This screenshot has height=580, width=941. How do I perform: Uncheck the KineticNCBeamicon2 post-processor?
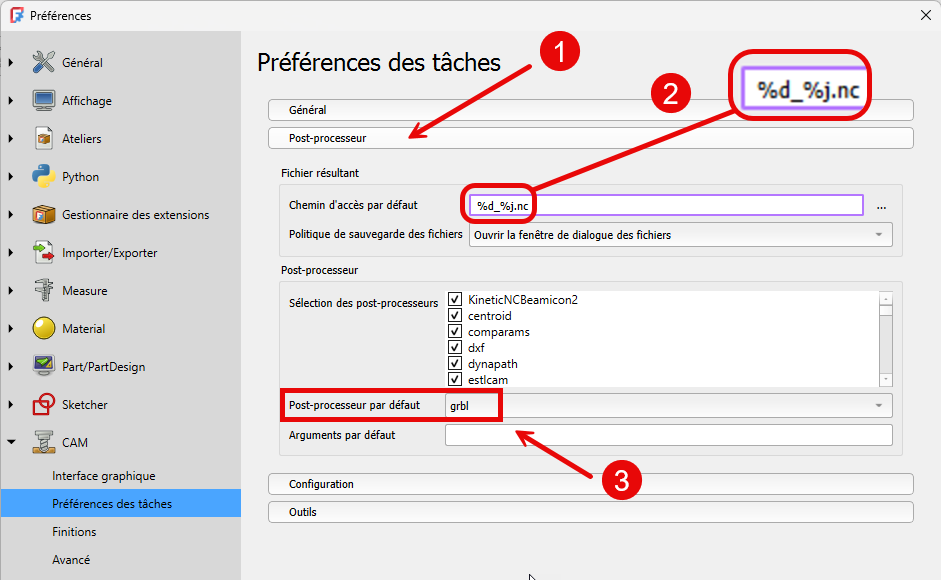[x=455, y=299]
